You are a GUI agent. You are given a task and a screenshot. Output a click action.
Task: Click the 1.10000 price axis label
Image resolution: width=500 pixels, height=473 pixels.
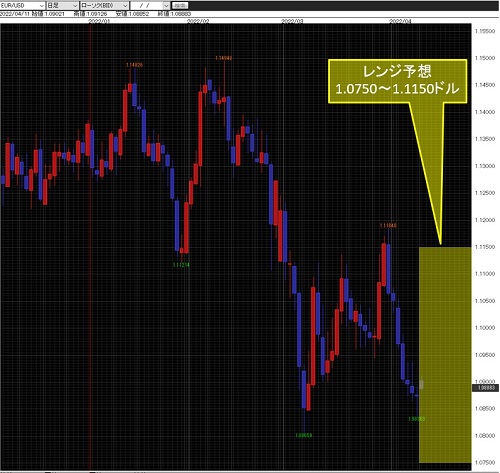point(485,328)
